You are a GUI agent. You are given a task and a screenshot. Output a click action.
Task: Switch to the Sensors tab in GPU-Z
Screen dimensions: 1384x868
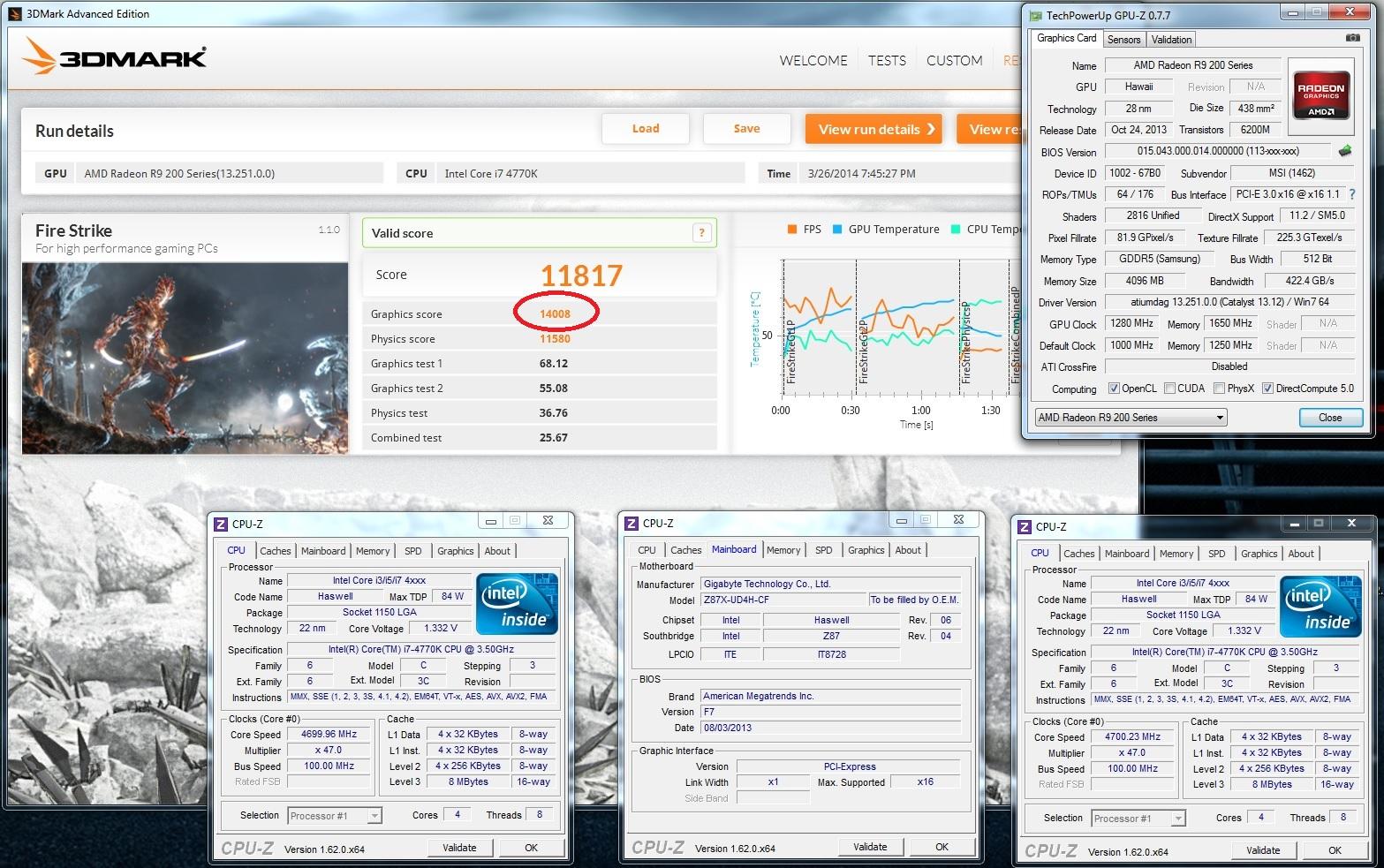pos(1123,40)
